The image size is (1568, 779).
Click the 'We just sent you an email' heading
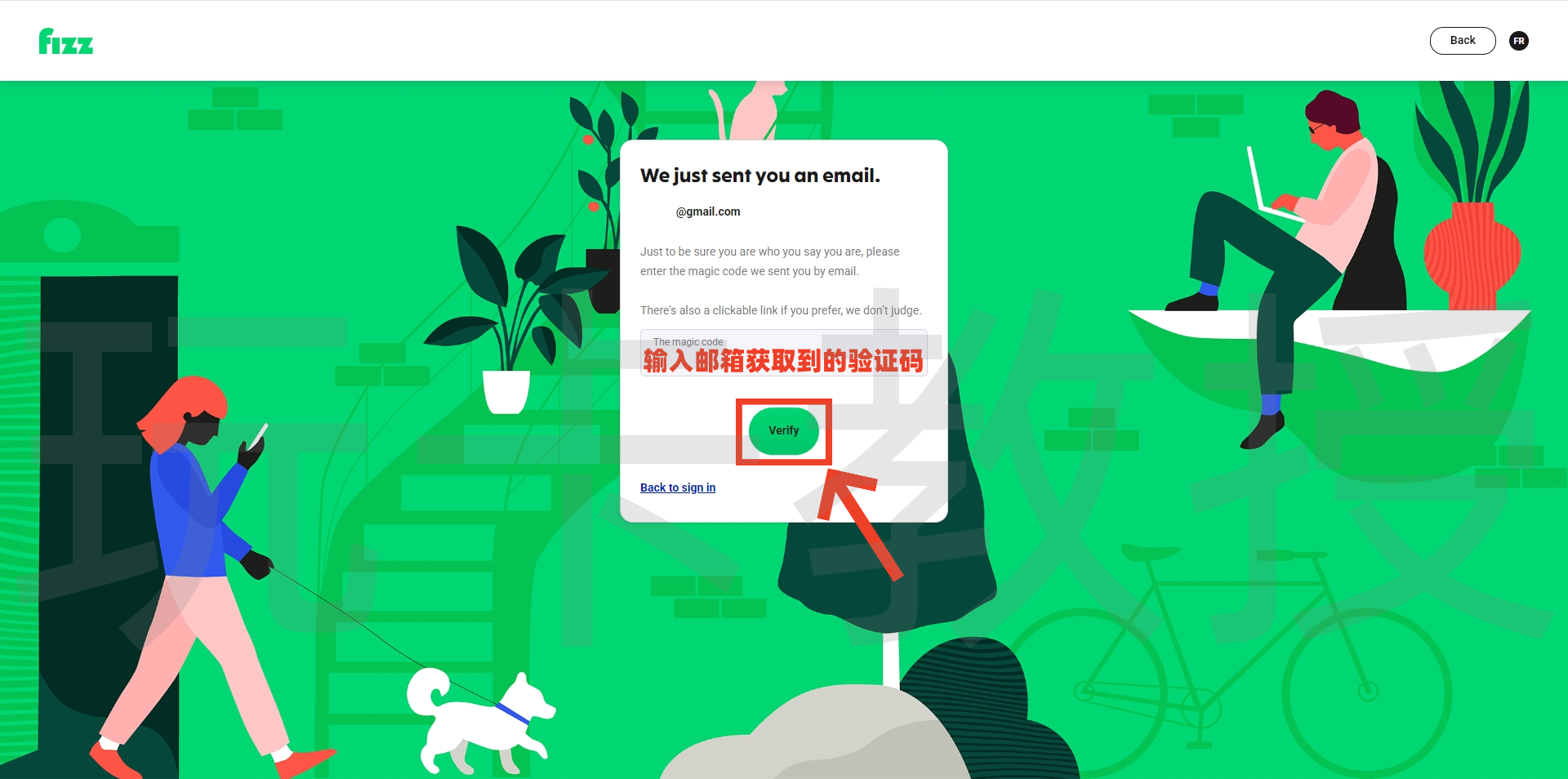click(760, 176)
